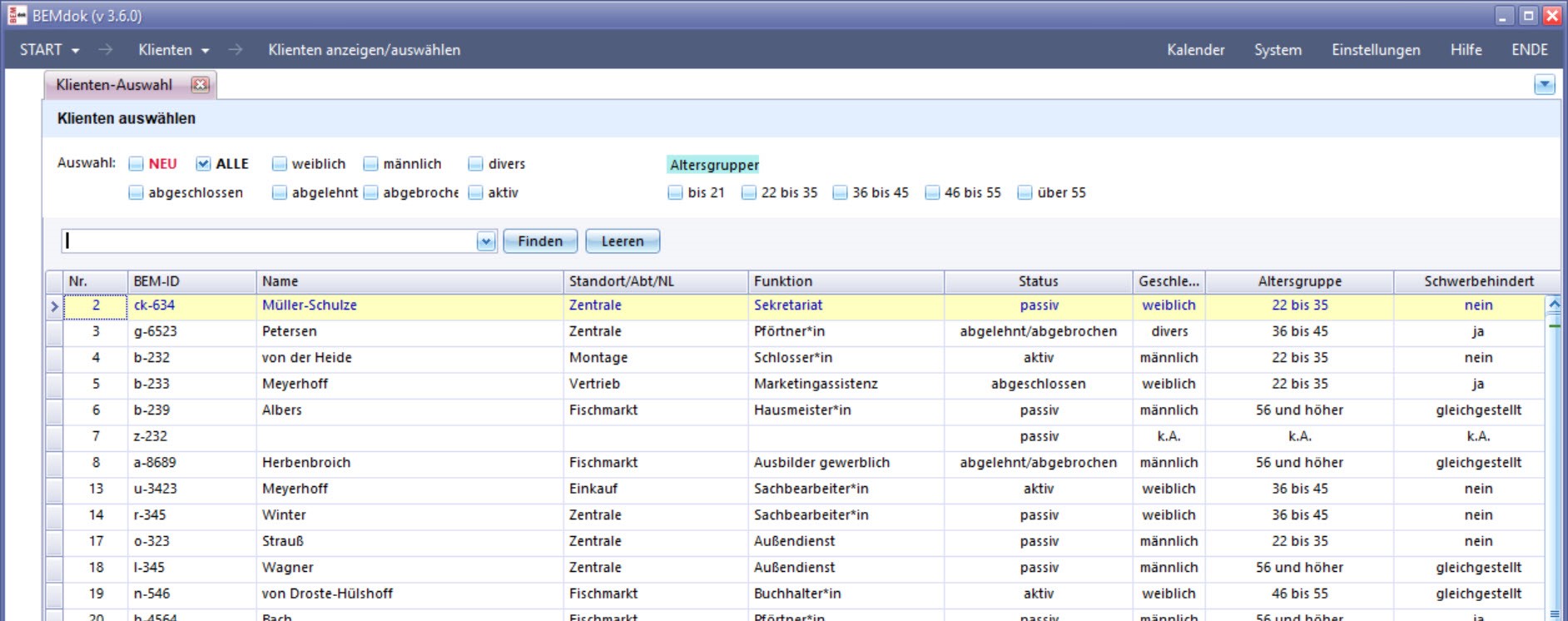Check the abgebrochen filter checkbox

tap(371, 192)
